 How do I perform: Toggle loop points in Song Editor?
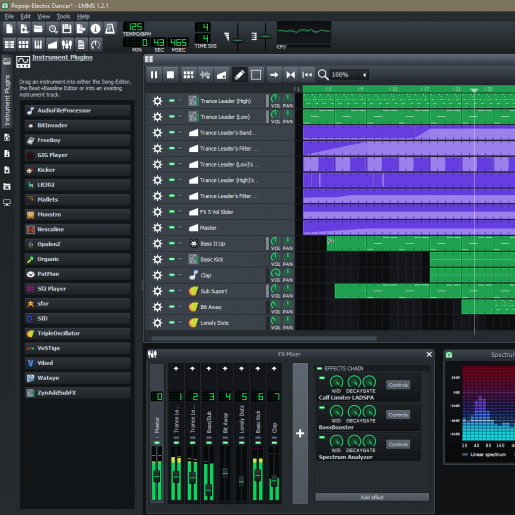[x=291, y=75]
